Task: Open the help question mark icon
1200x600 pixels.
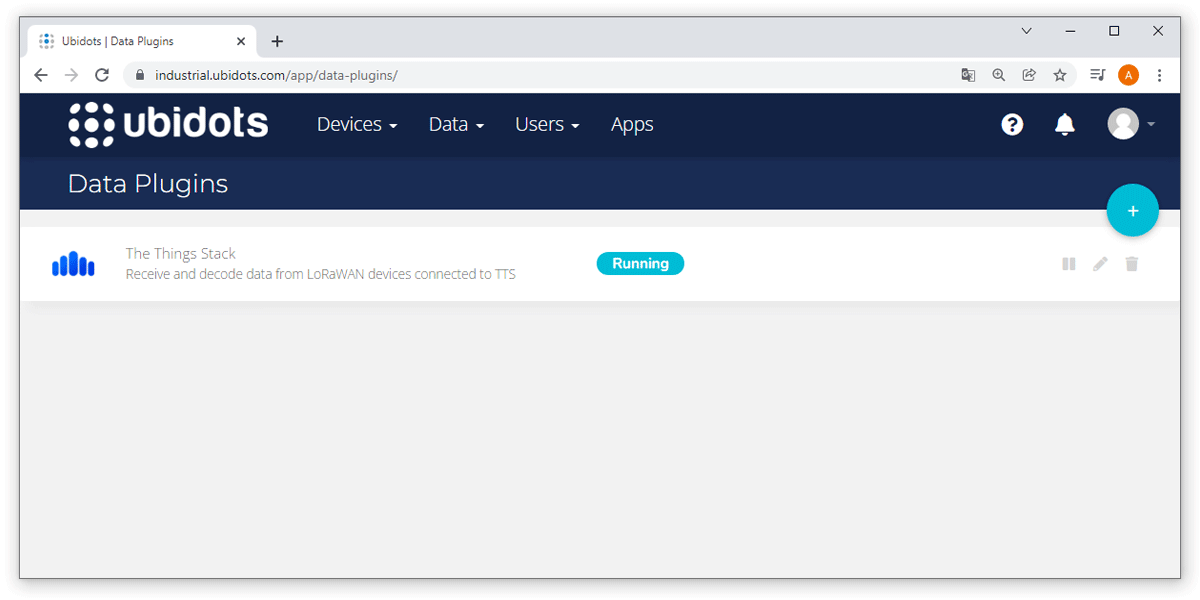Action: (1012, 124)
